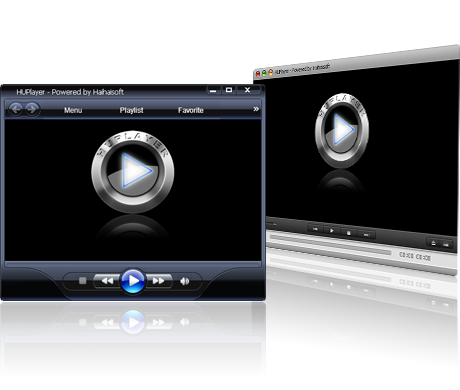The image size is (460, 390).
Task: Open the Menu item
Action: (73, 110)
